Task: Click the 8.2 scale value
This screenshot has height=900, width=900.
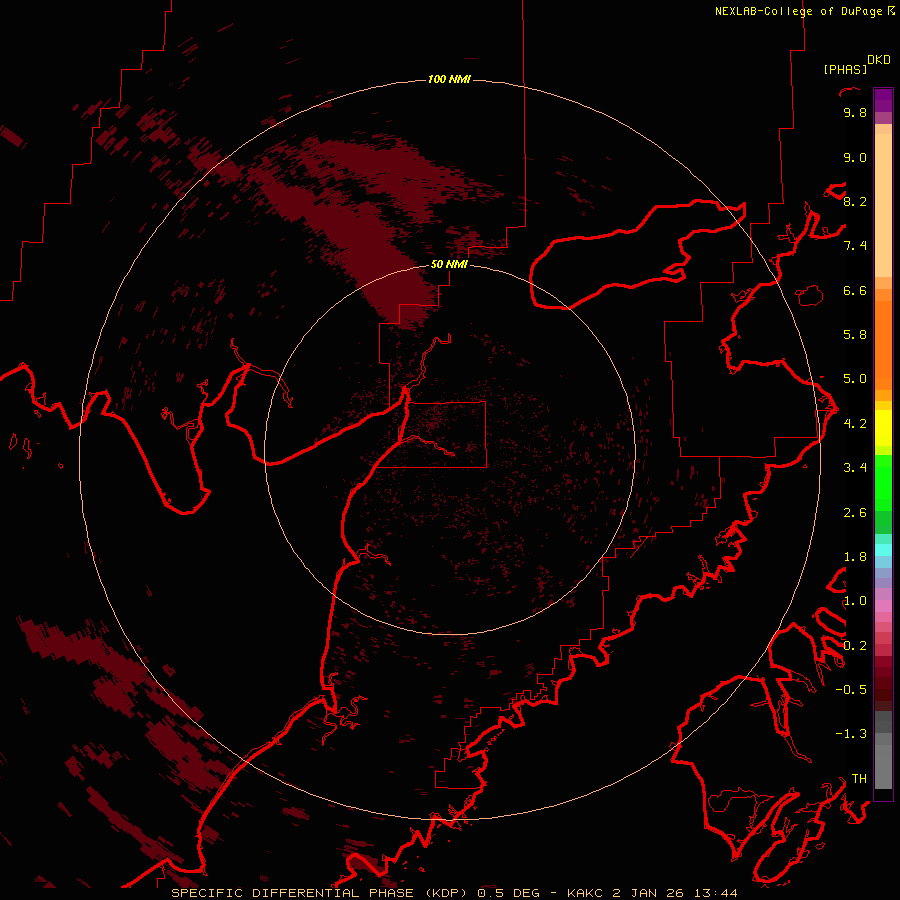Action: (855, 201)
